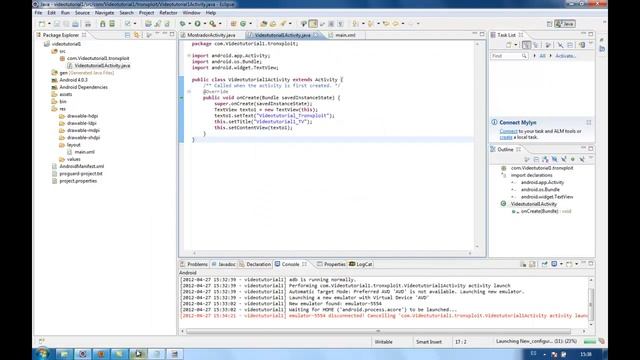Image resolution: width=640 pixels, height=360 pixels.
Task: Open the Navigate menu
Action: tap(104, 13)
